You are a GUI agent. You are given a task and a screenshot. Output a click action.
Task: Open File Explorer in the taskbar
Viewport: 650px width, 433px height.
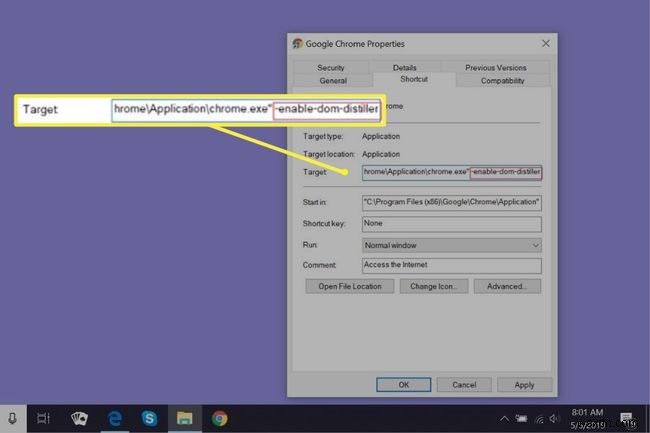coord(184,418)
